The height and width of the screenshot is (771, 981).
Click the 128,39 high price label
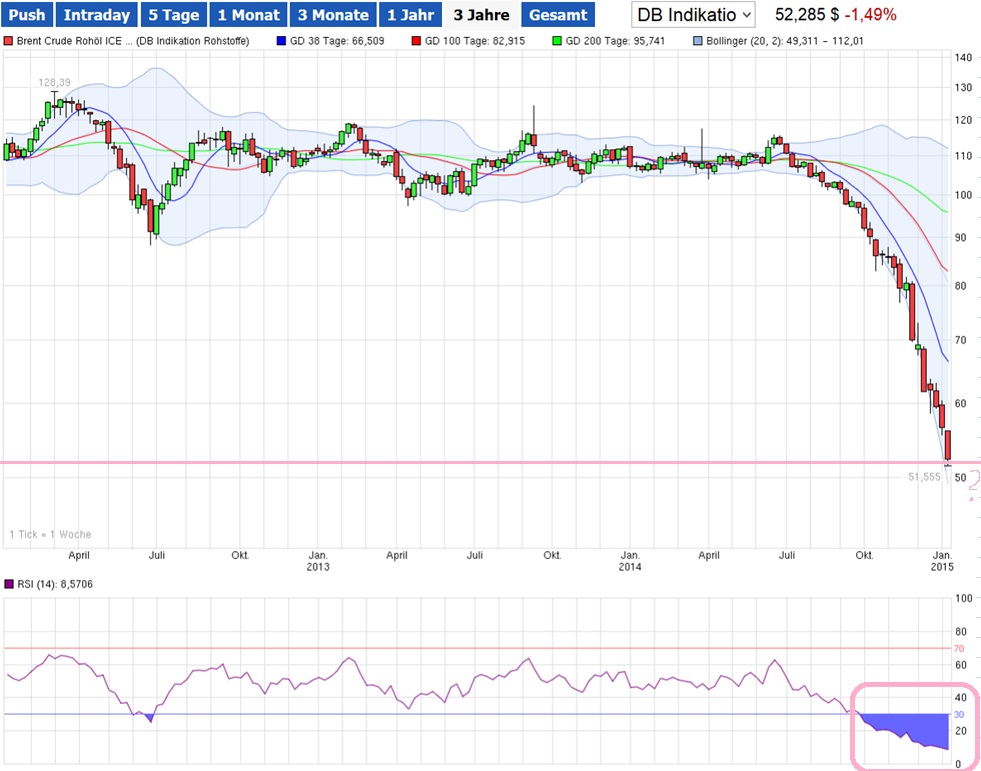pyautogui.click(x=56, y=82)
